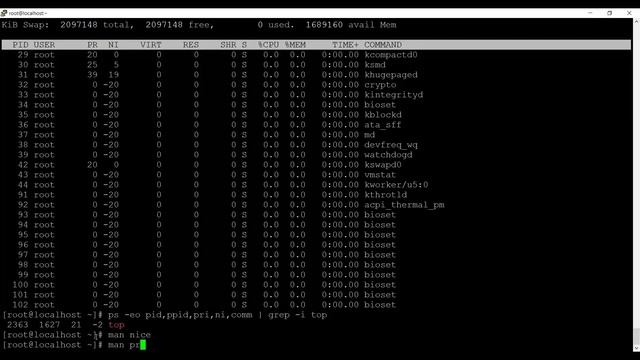
Task: Click PID 29 in process list
Action: (23, 55)
